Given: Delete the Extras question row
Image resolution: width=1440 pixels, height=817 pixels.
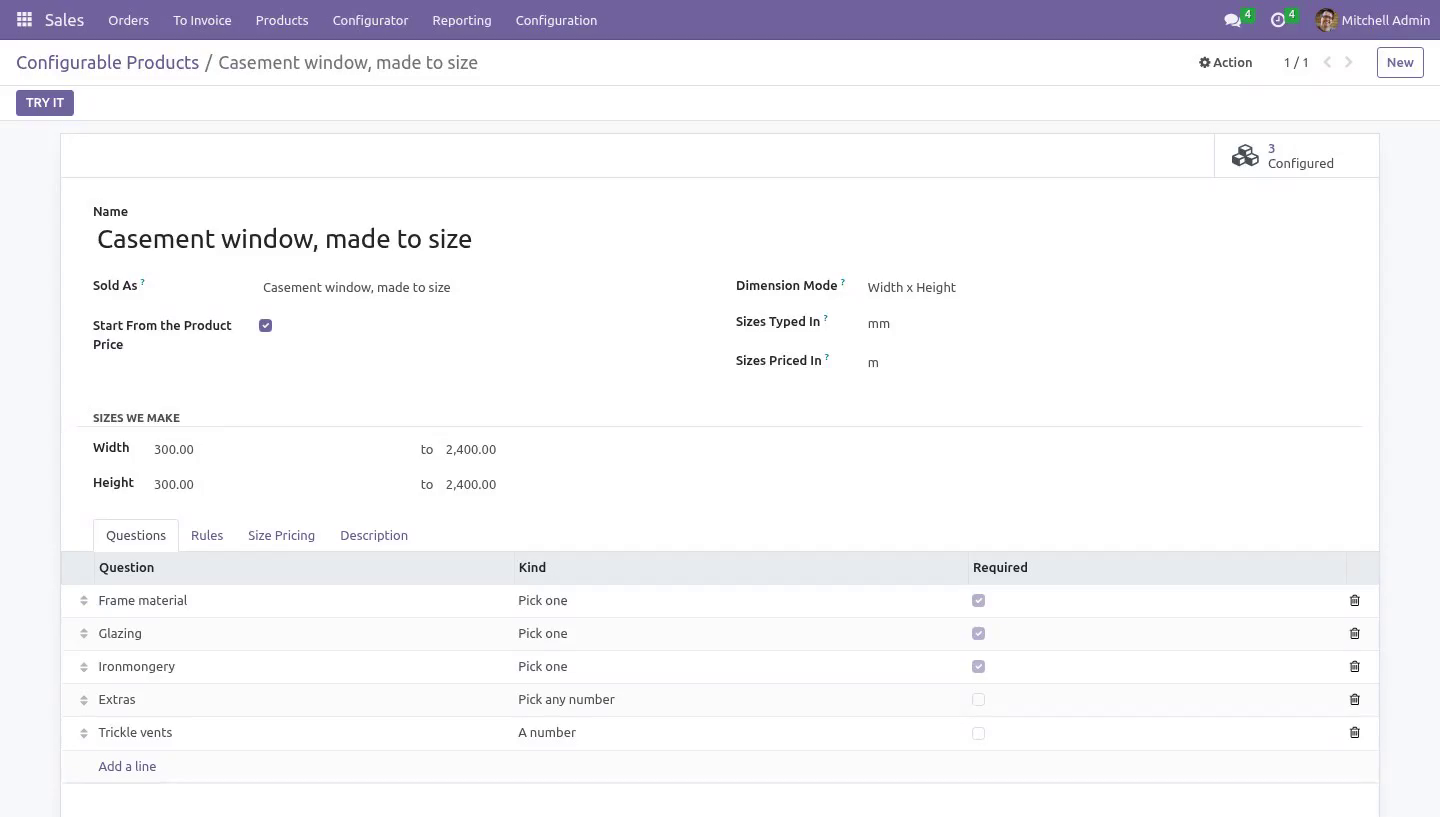Looking at the screenshot, I should click(1355, 700).
